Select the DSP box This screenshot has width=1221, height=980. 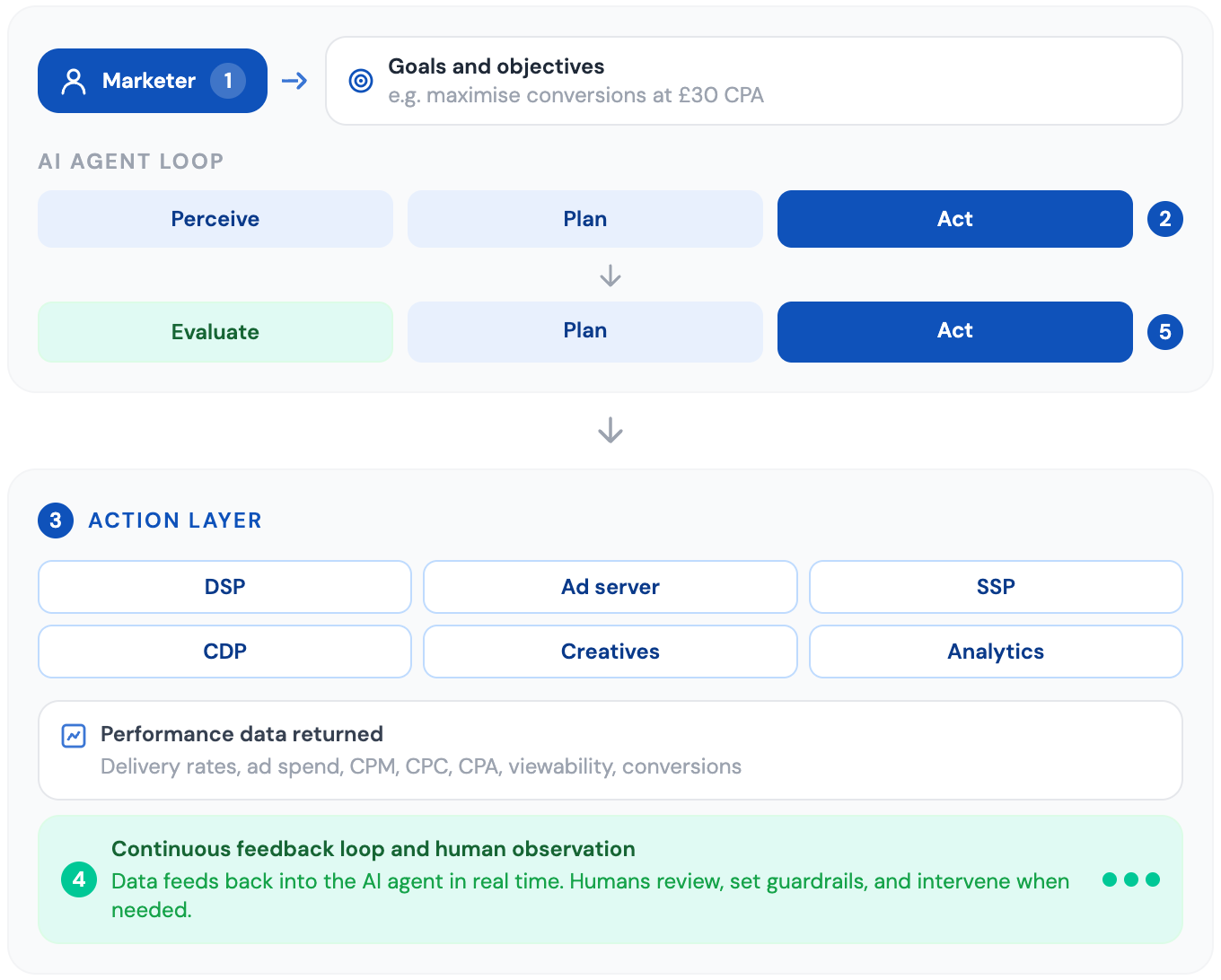tap(224, 587)
